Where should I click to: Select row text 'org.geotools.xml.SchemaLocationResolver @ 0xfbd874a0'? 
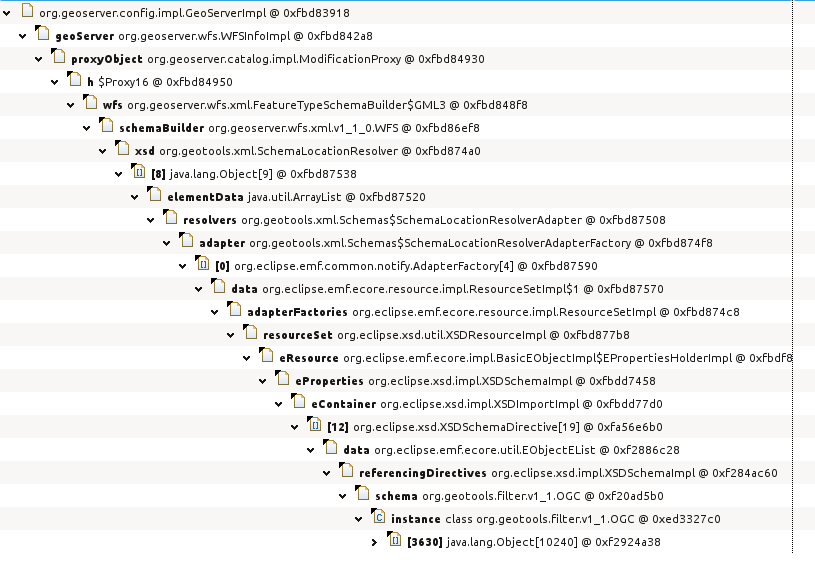click(320, 151)
